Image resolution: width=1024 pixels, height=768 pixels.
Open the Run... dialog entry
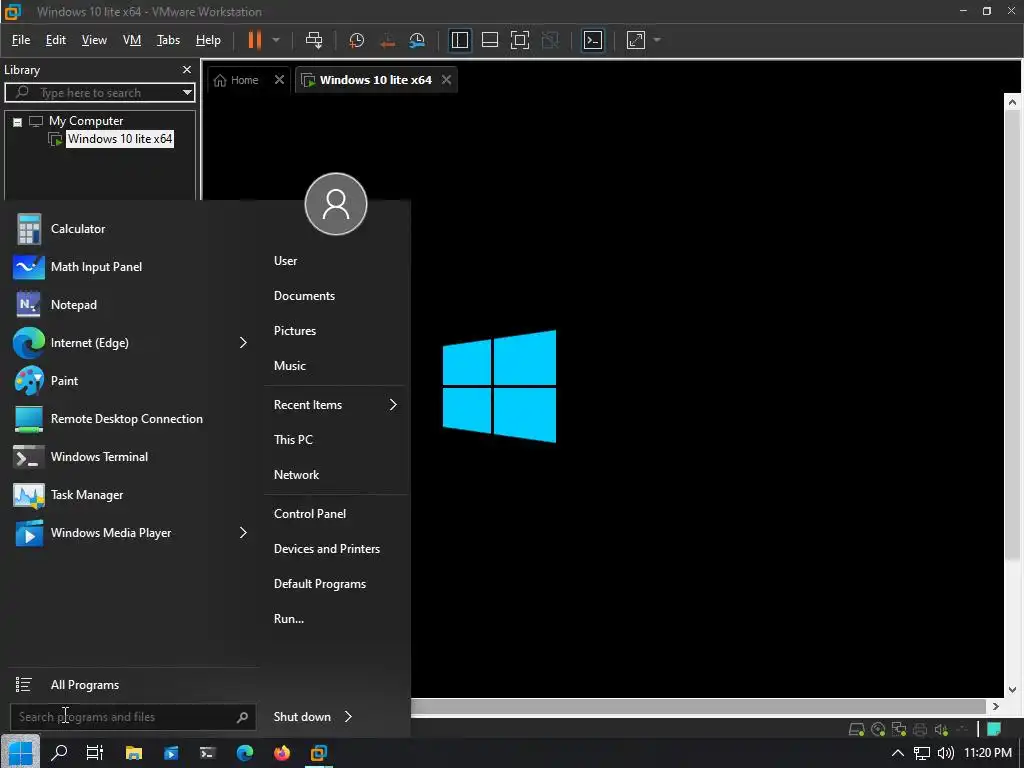[289, 618]
